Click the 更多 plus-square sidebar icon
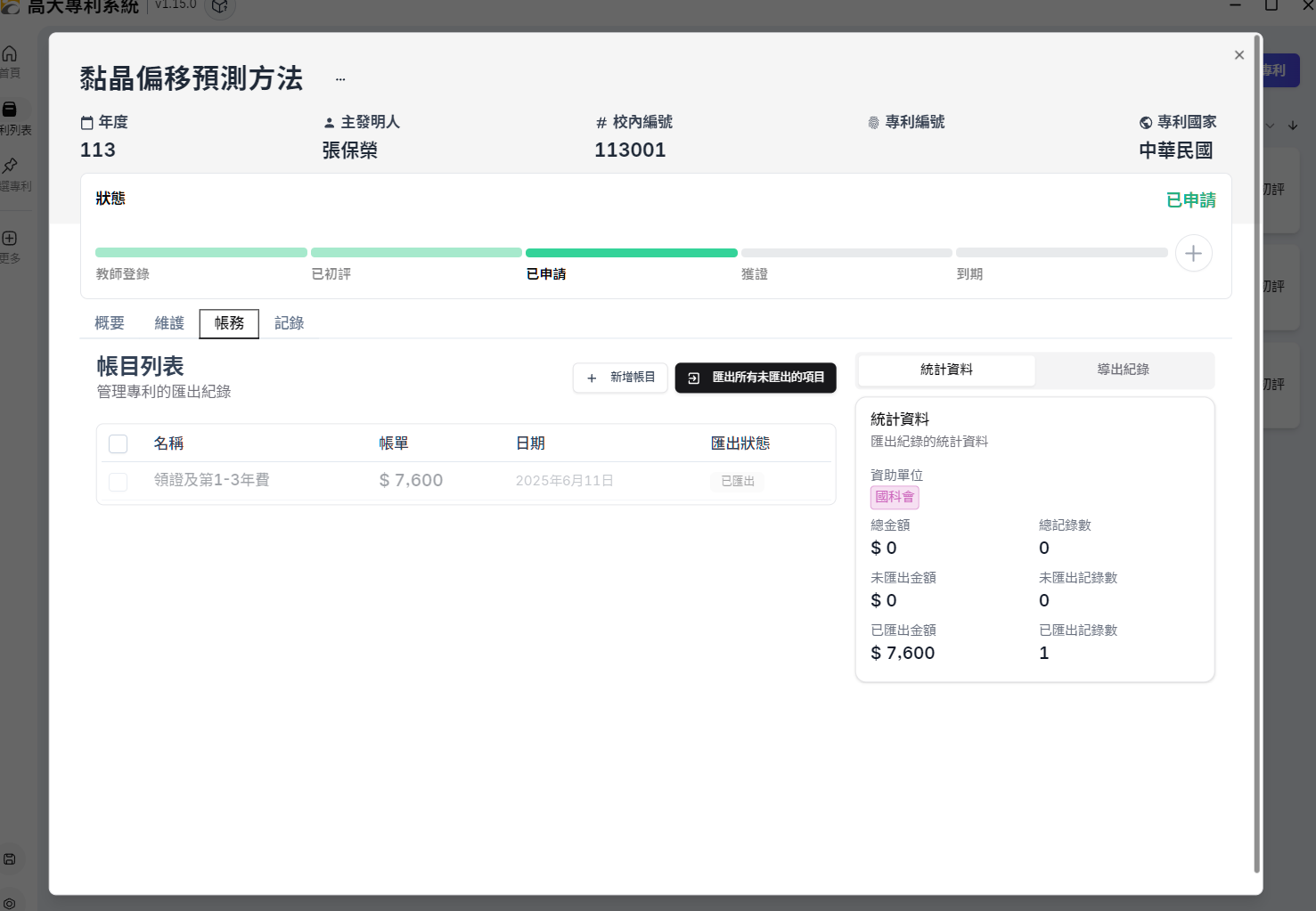The image size is (1316, 911). [10, 239]
